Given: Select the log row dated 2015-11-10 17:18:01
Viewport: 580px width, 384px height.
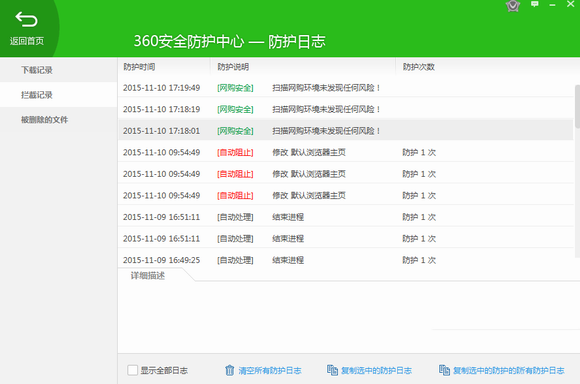Looking at the screenshot, I should 345,131.
